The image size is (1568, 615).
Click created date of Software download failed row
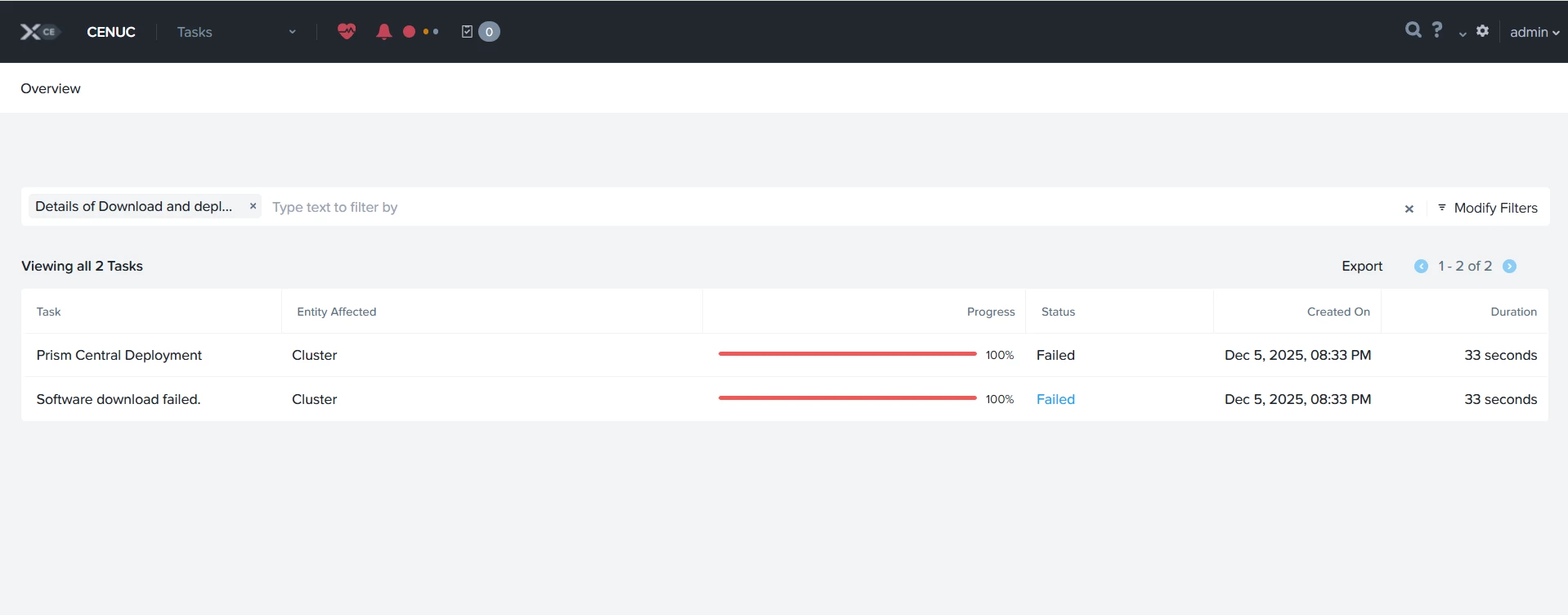(1297, 399)
